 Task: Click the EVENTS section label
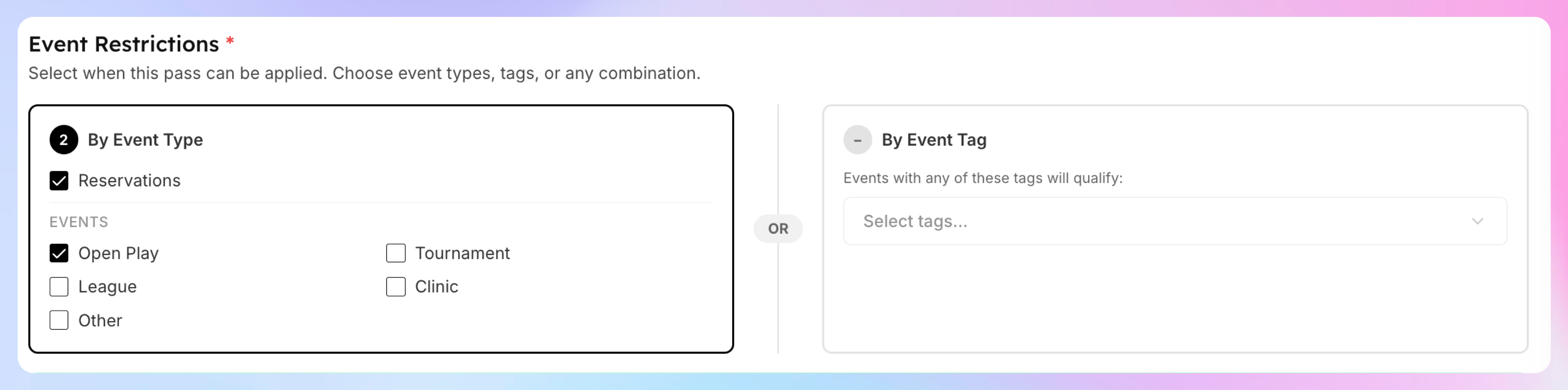[79, 222]
